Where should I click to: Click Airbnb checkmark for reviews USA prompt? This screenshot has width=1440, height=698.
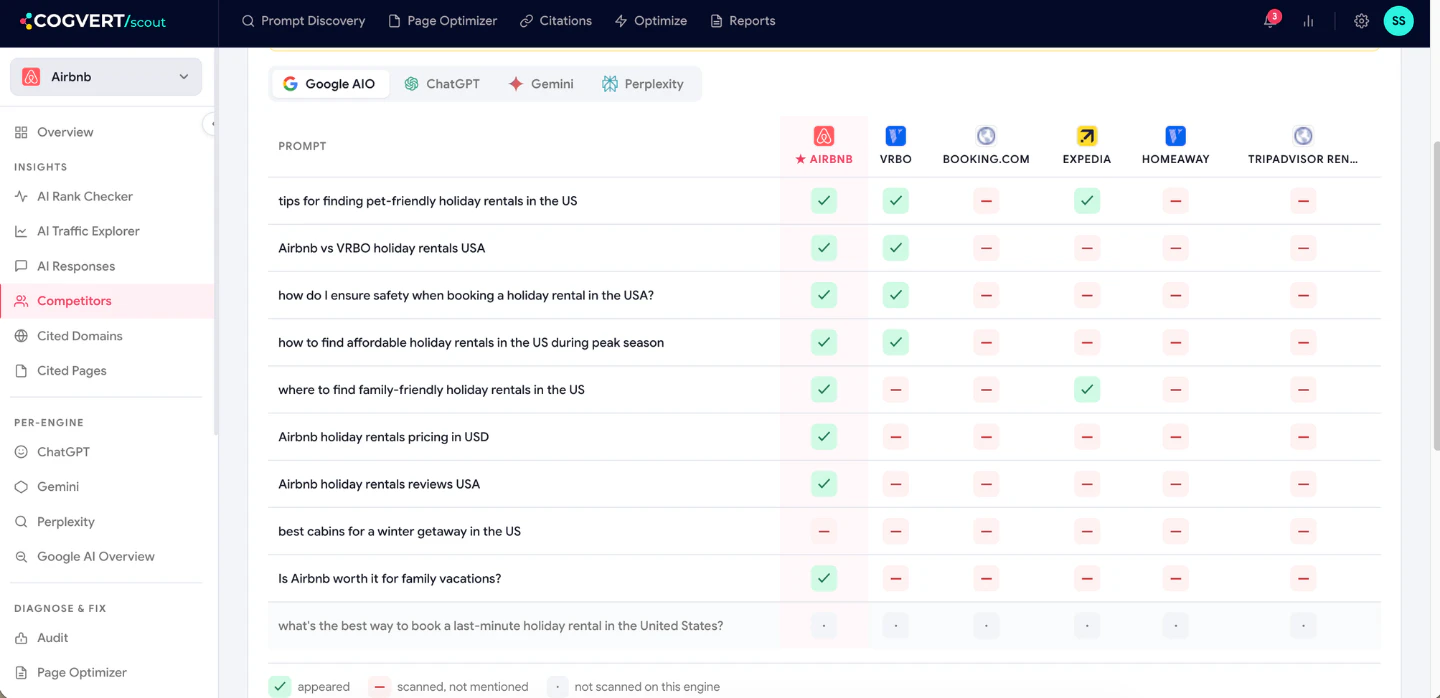coord(824,484)
